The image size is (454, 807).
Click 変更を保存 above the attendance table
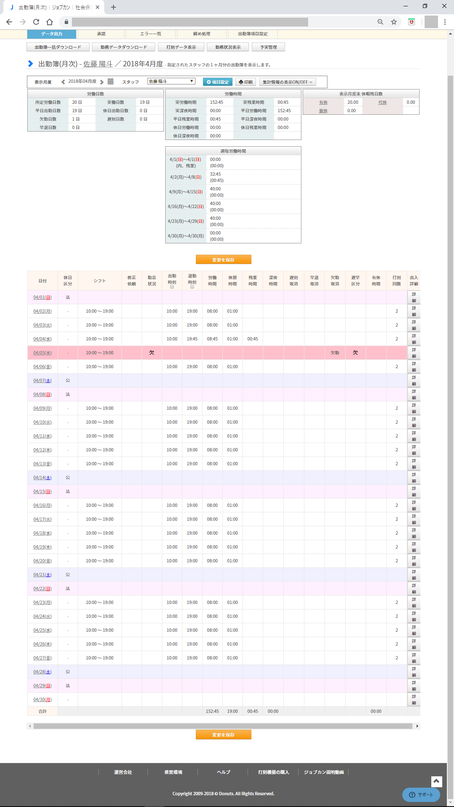point(223,259)
